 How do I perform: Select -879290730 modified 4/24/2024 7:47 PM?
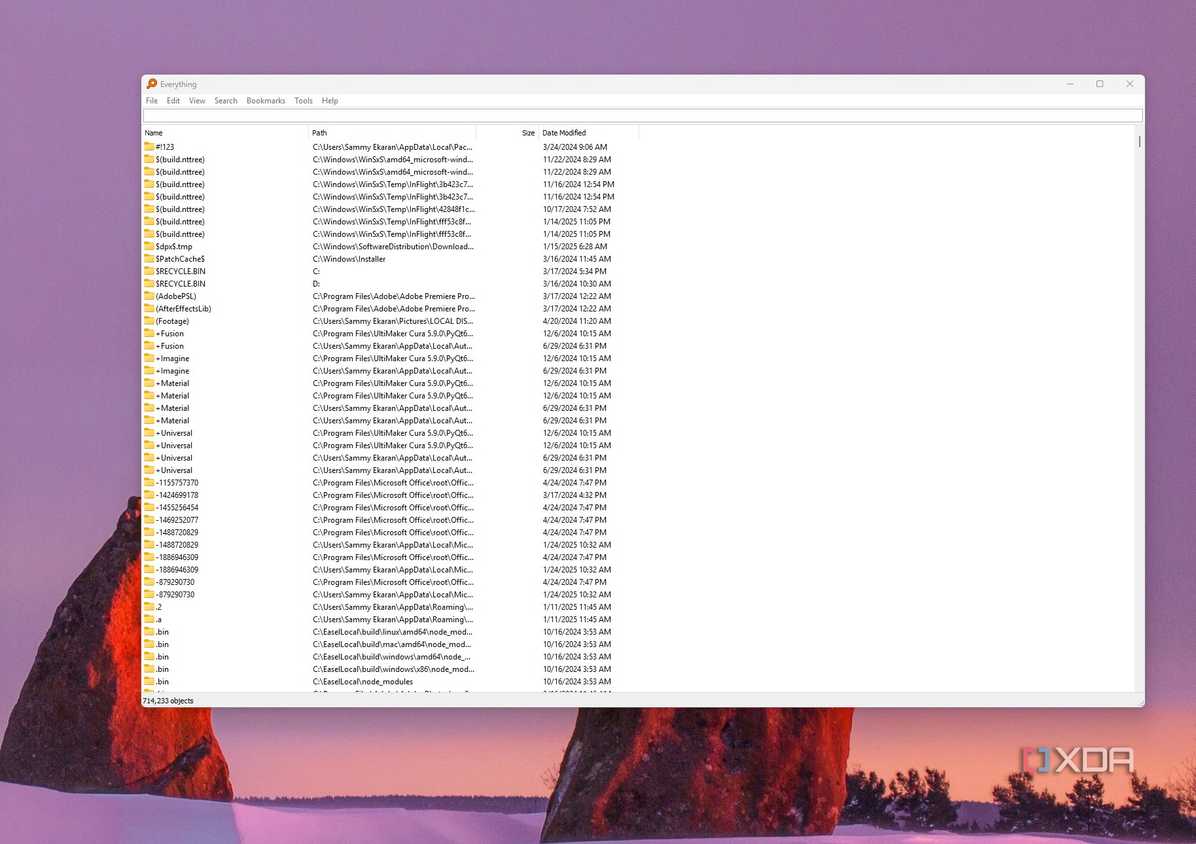175,582
